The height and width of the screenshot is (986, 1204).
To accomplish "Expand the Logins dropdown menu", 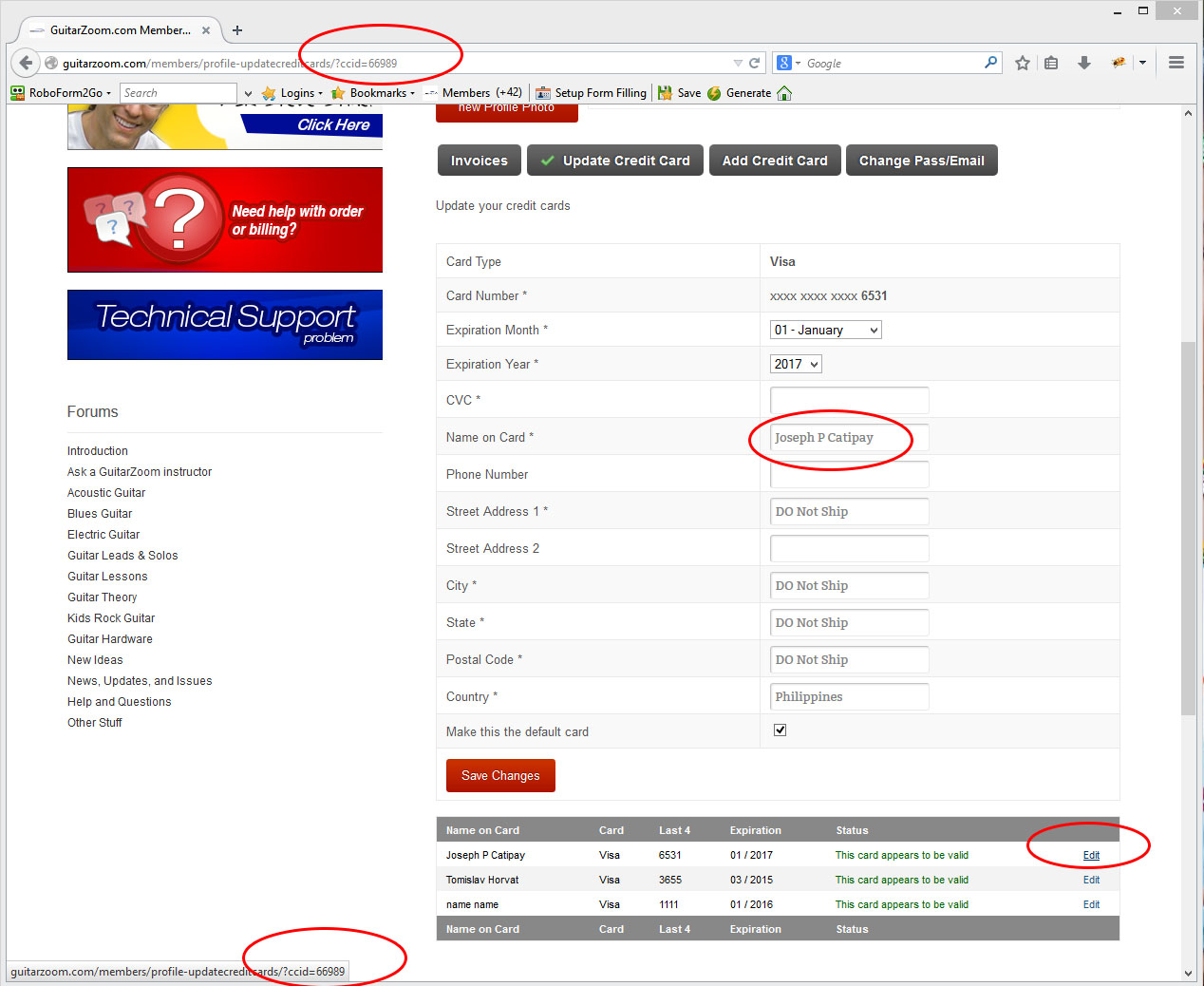I will pyautogui.click(x=320, y=93).
